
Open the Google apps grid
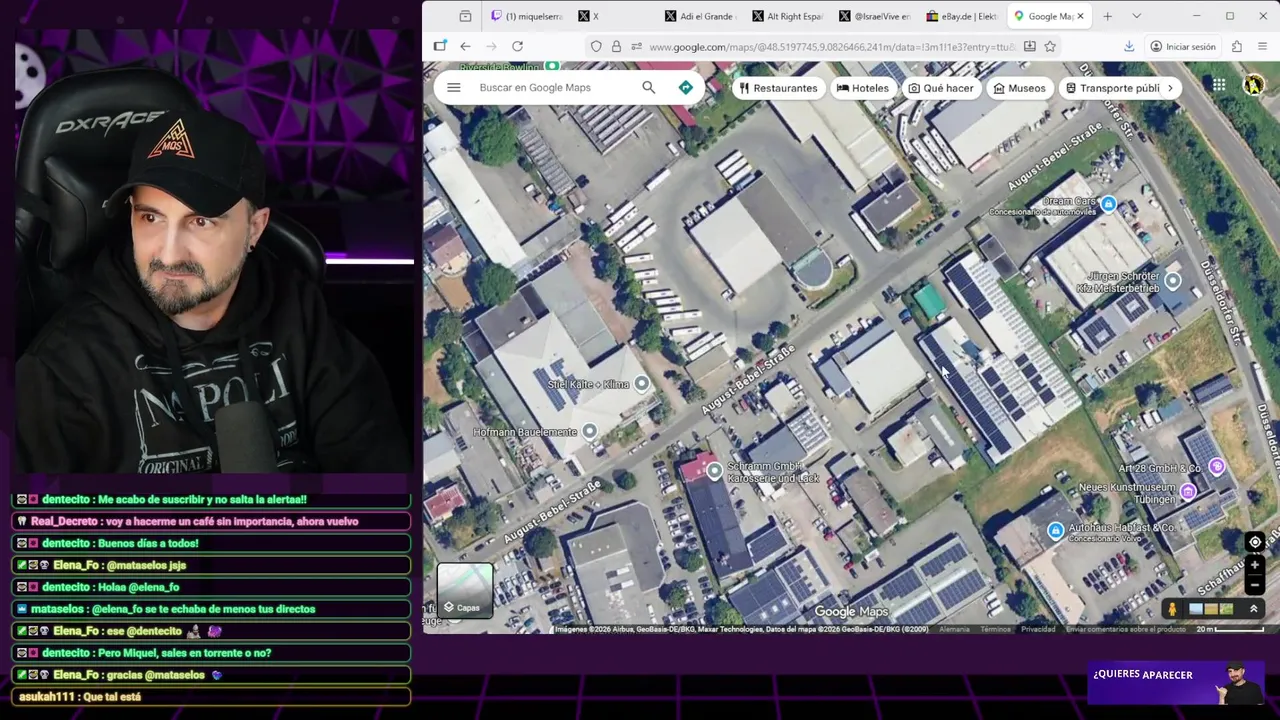pos(1219,86)
